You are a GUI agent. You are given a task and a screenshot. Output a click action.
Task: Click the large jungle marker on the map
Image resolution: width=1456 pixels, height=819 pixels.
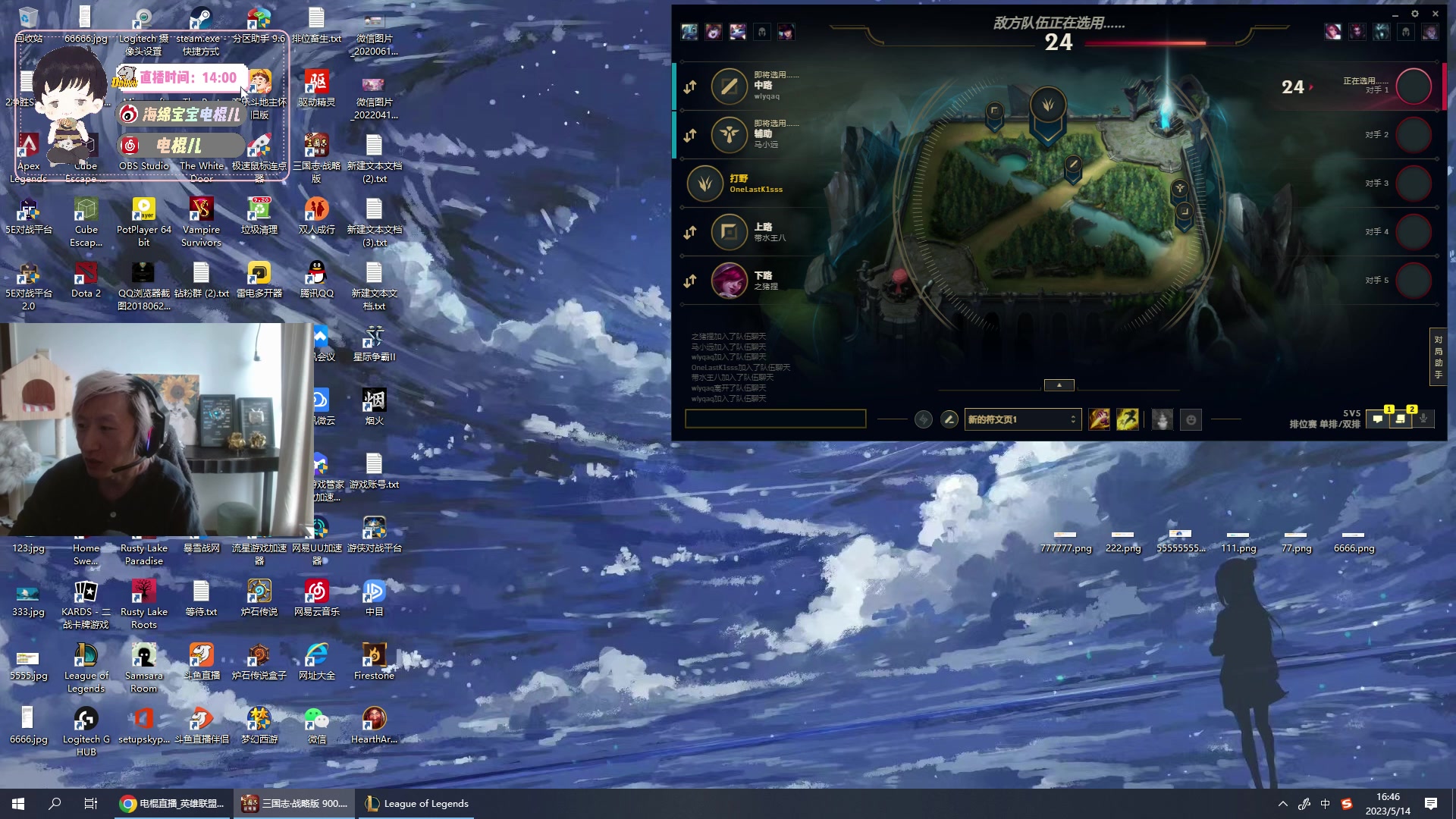[1048, 106]
